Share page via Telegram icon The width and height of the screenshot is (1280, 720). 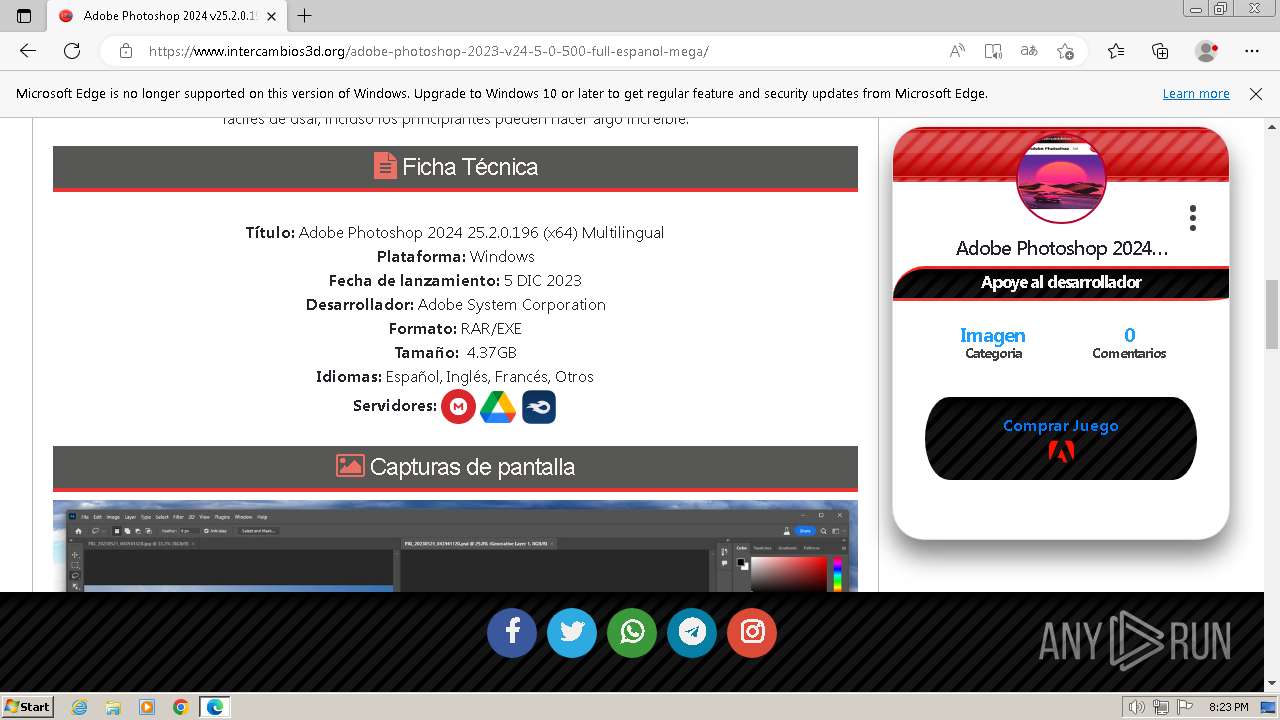coord(692,632)
